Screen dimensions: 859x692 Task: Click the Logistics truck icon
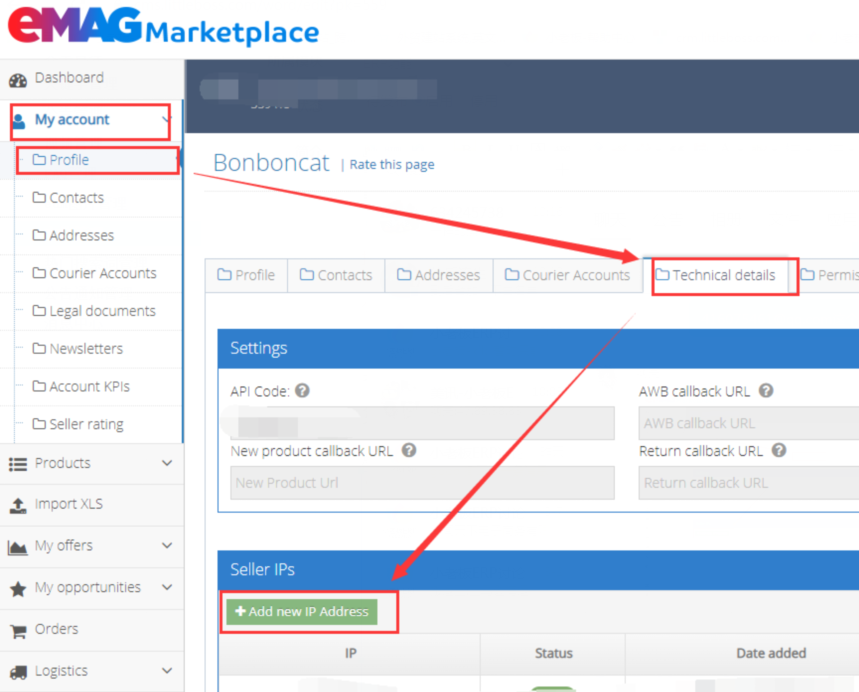click(18, 672)
